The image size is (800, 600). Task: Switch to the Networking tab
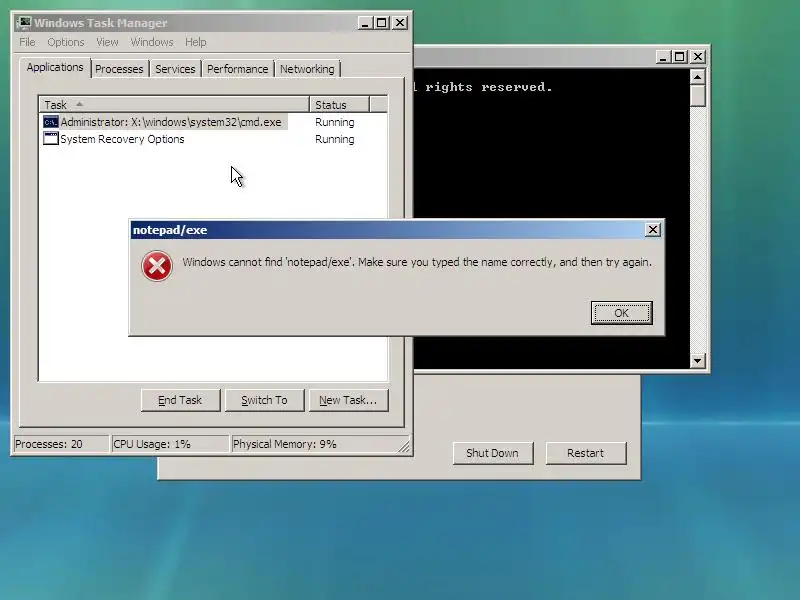(x=307, y=69)
